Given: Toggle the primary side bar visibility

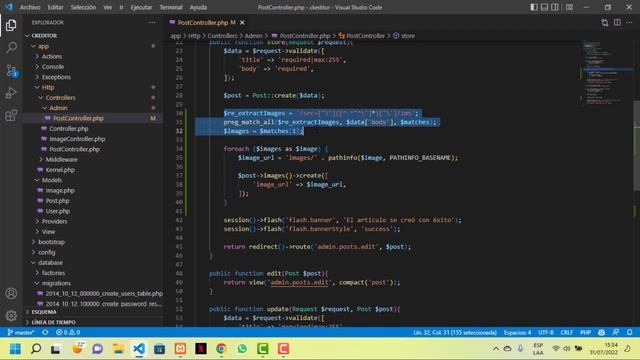Looking at the screenshot, I should [x=534, y=7].
